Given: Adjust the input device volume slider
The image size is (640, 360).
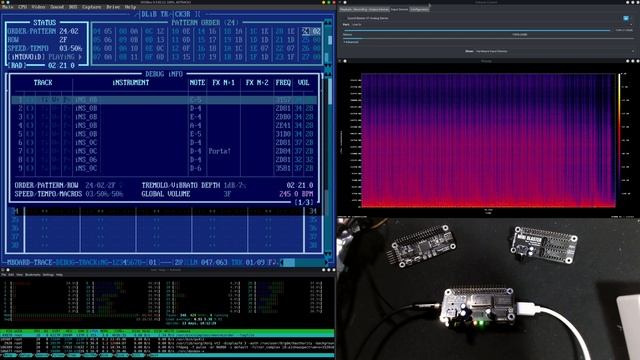Looking at the screenshot, I should point(476,30).
